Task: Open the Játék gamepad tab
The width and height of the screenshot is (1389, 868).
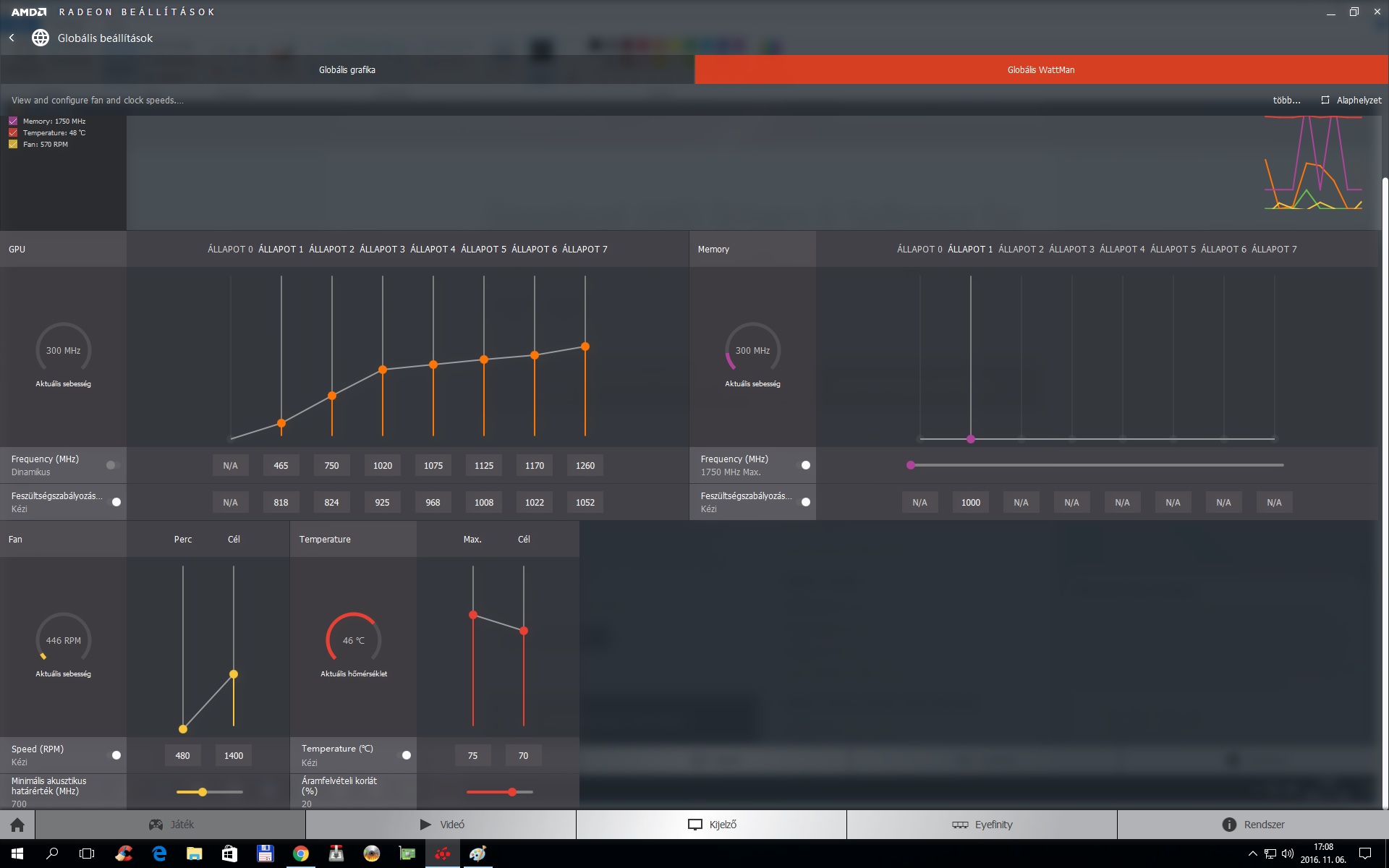Action: 171,825
